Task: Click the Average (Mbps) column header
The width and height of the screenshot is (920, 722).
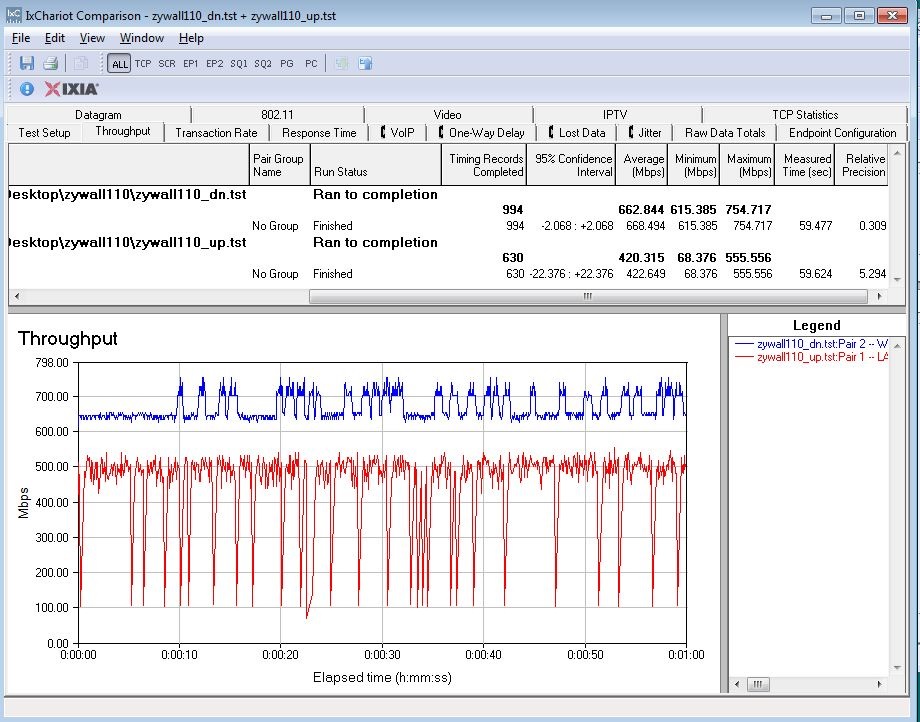Action: tap(641, 165)
